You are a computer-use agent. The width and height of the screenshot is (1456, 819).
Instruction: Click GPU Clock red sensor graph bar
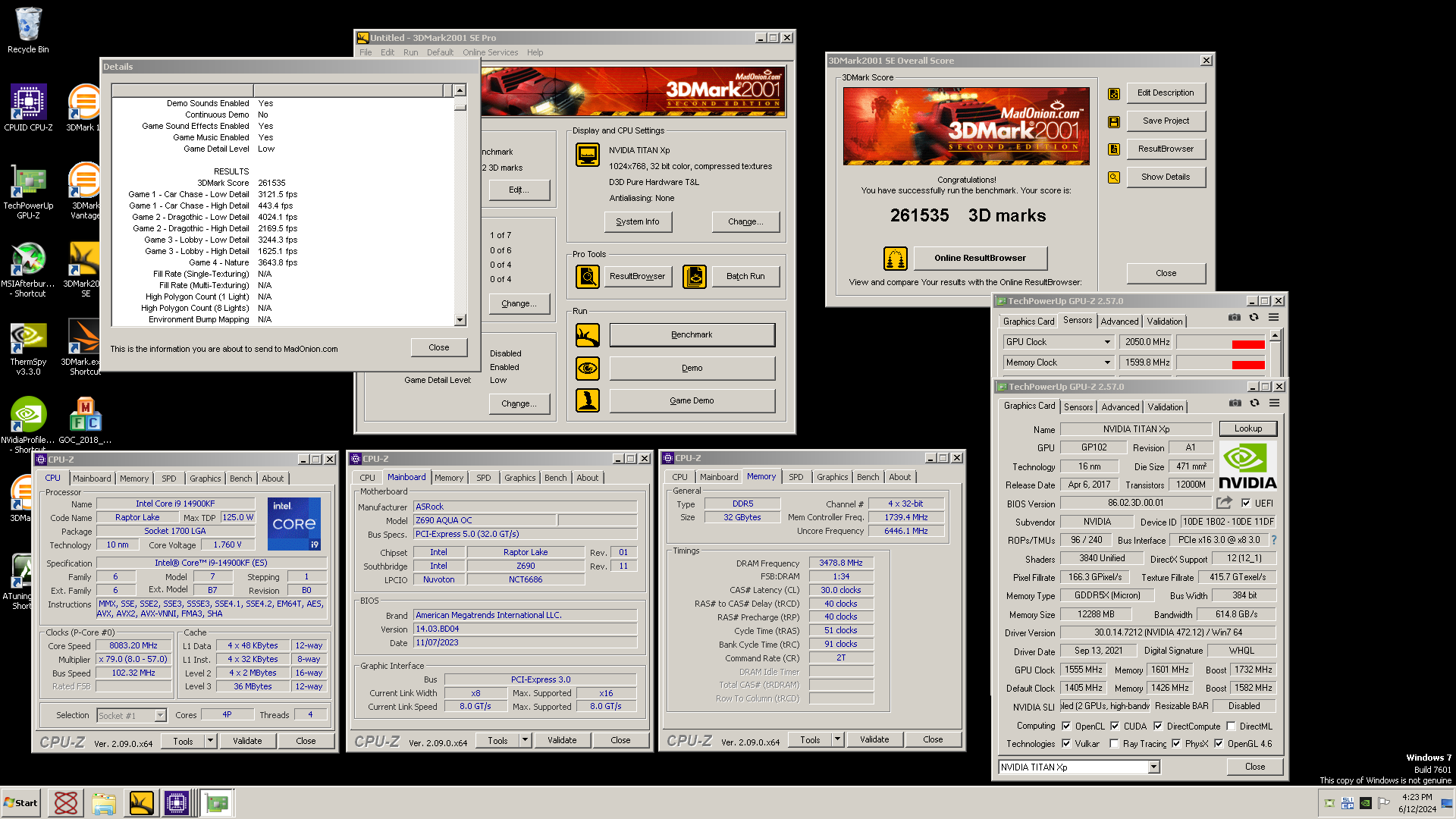click(x=1247, y=344)
